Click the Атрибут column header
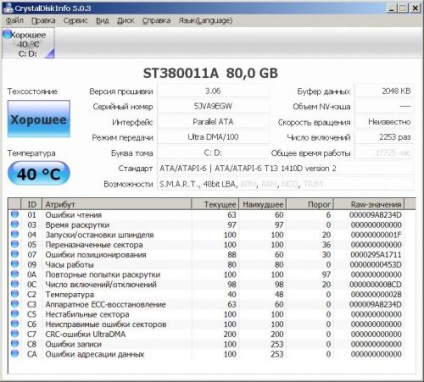The height and width of the screenshot is (382, 424). [117, 204]
